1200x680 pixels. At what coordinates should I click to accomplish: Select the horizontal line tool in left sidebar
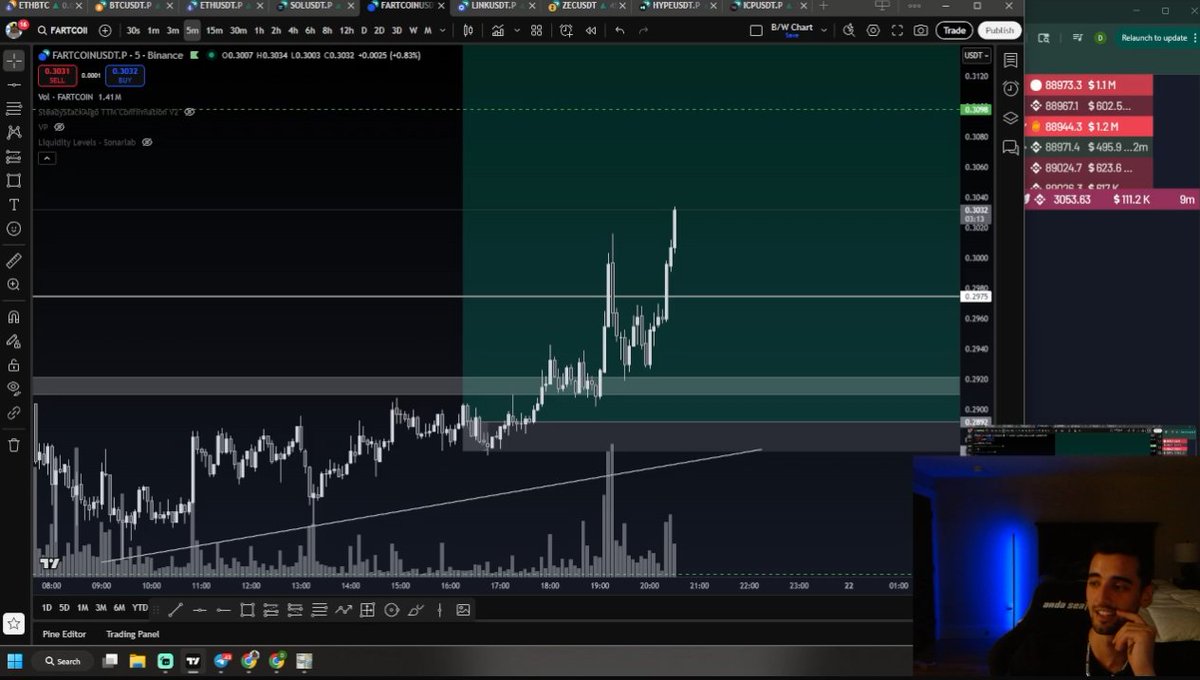(x=14, y=85)
